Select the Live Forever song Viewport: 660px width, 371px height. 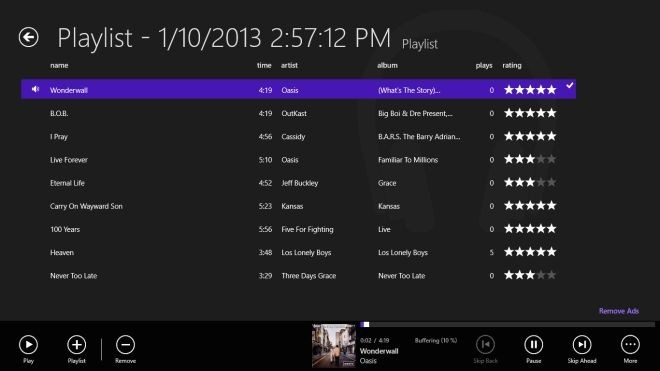pyautogui.click(x=298, y=160)
